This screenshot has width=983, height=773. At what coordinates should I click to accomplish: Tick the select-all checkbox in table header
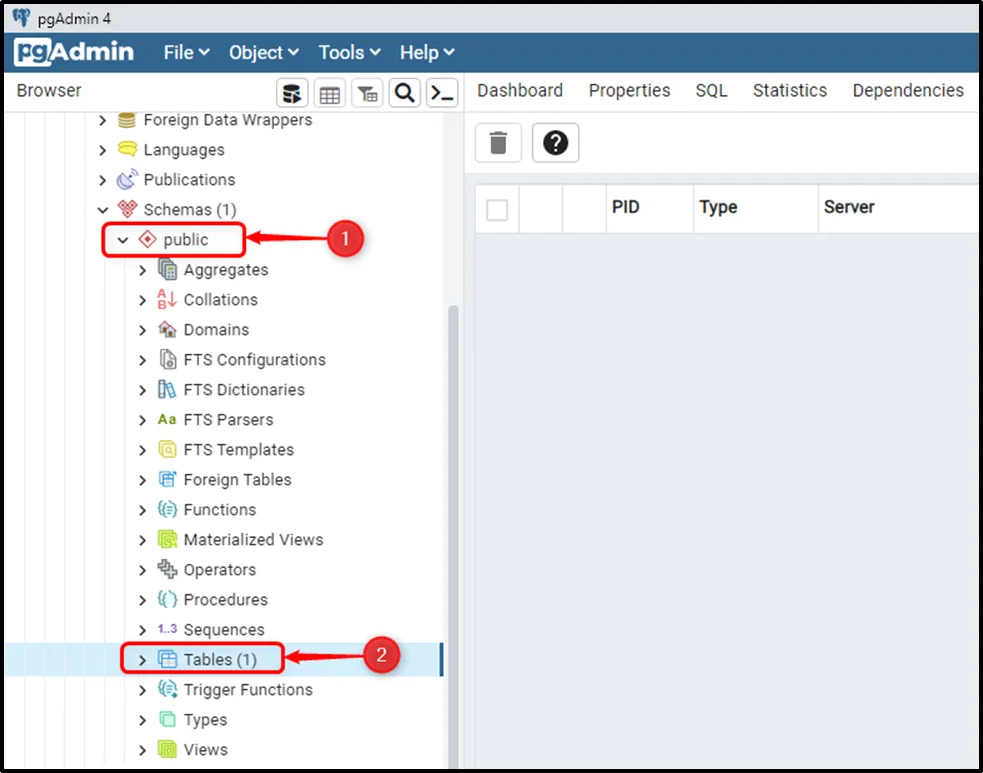(x=497, y=209)
